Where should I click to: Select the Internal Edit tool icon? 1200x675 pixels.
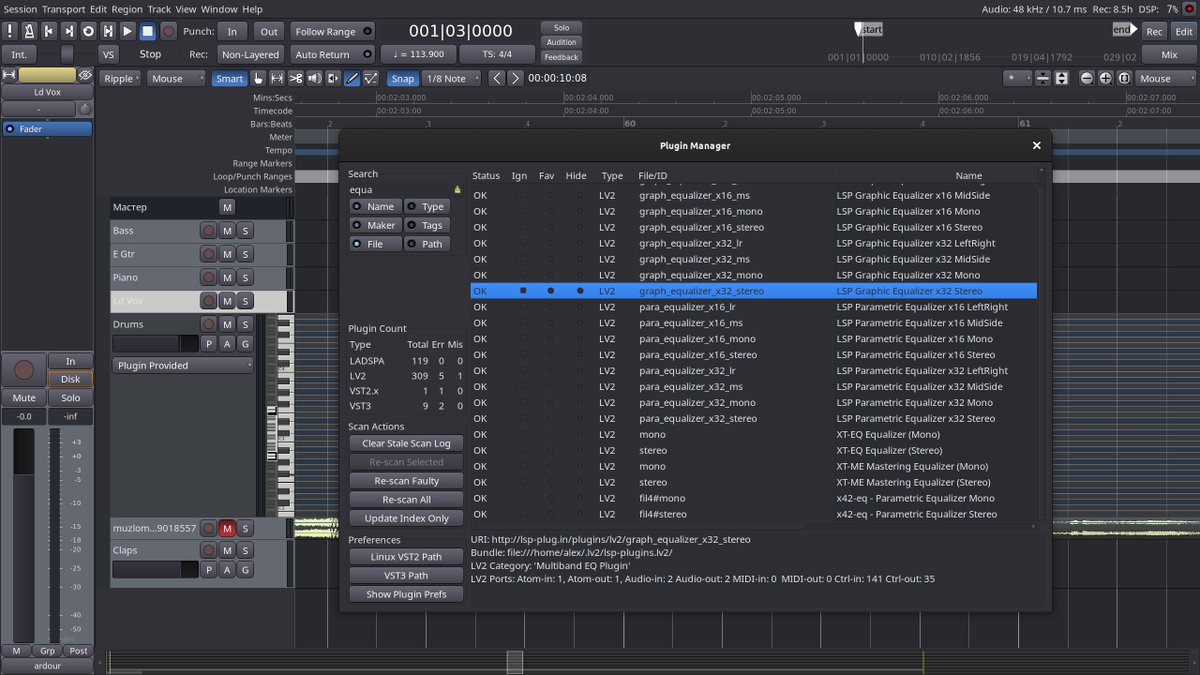(371, 78)
